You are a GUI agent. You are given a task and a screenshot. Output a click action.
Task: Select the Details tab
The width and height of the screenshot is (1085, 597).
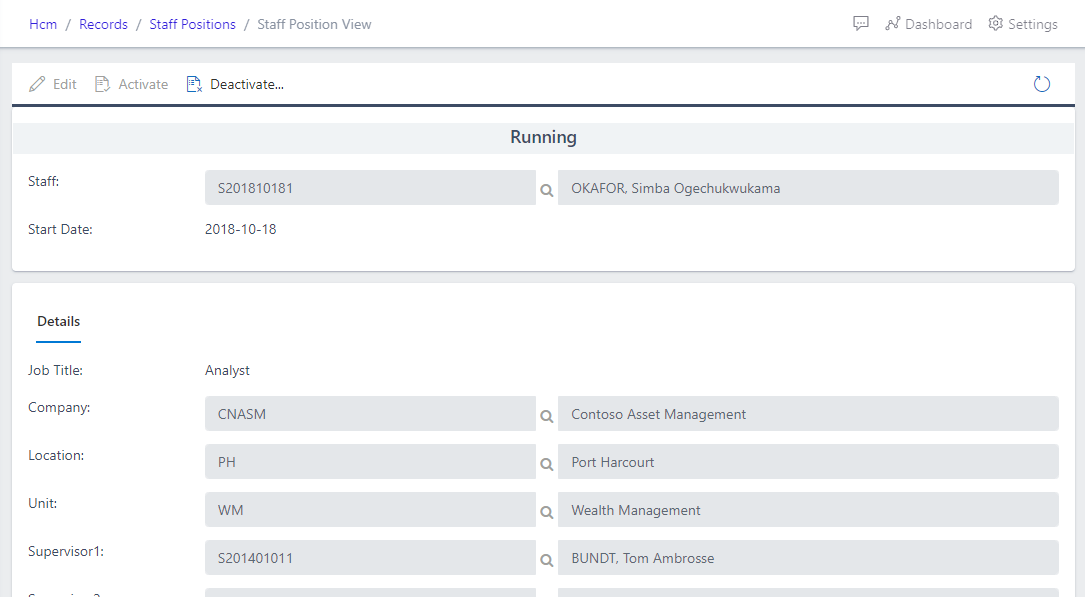click(58, 321)
